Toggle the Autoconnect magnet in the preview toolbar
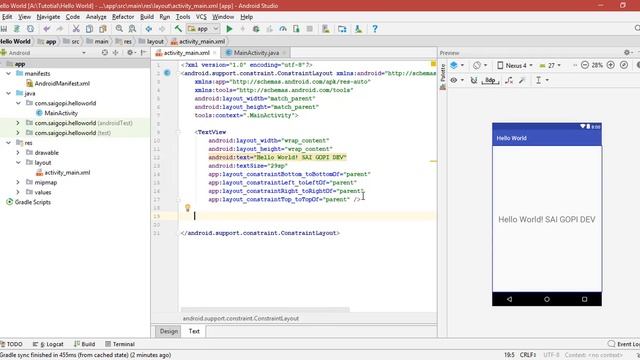Screen dimensions: 640x360 click(x=473, y=80)
